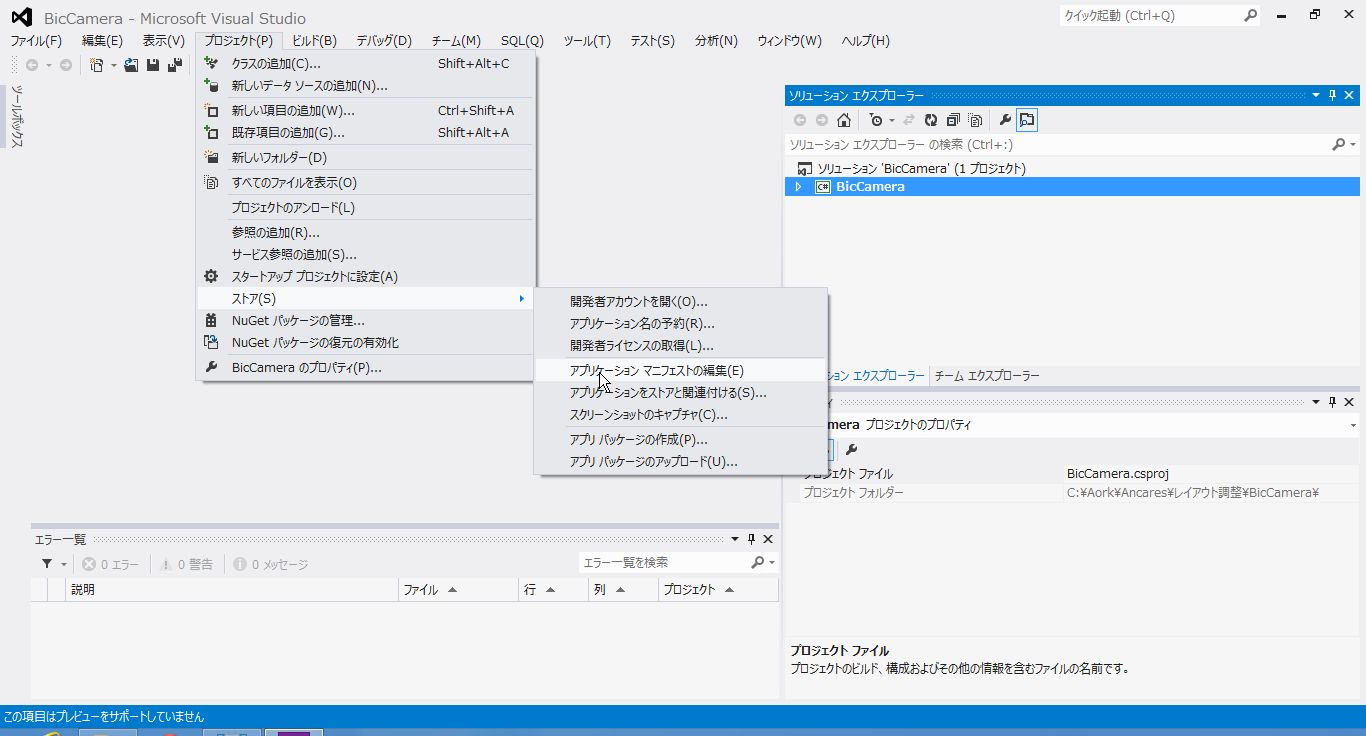
Task: Open the Solution Explorer window position dropdown
Action: [1316, 95]
